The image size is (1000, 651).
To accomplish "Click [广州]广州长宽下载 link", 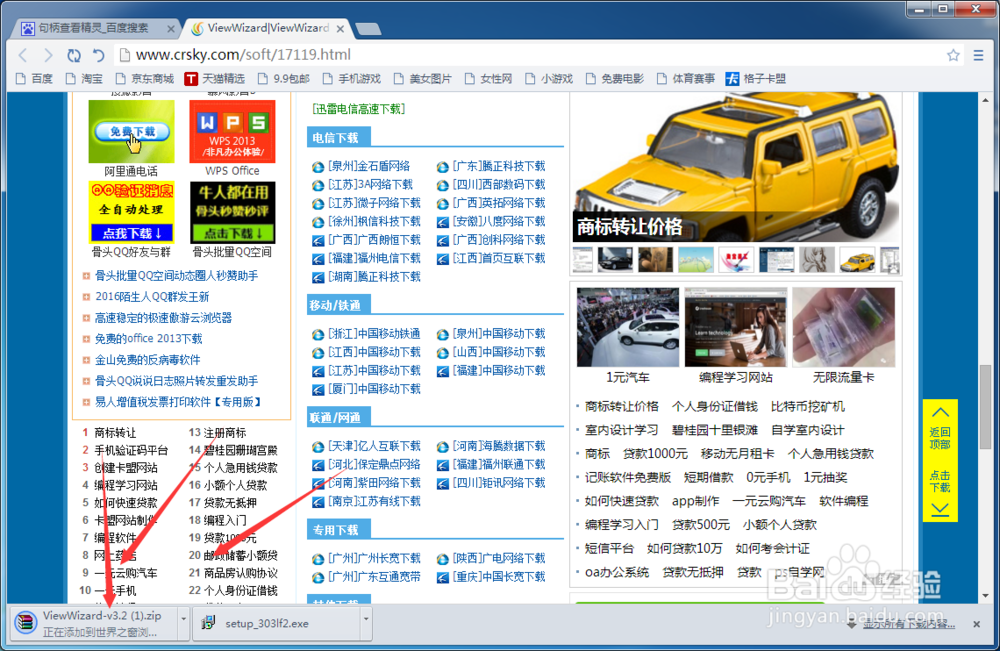I will pos(374,559).
